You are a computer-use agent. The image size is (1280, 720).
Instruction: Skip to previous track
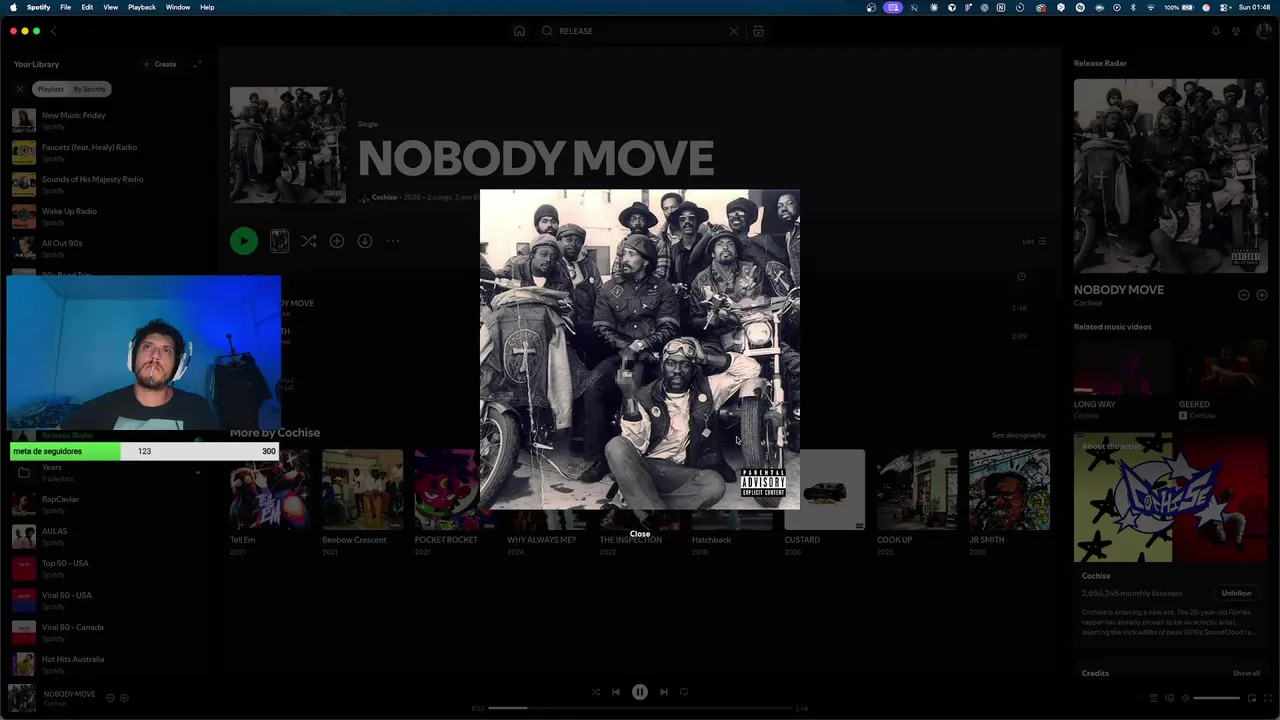(616, 691)
